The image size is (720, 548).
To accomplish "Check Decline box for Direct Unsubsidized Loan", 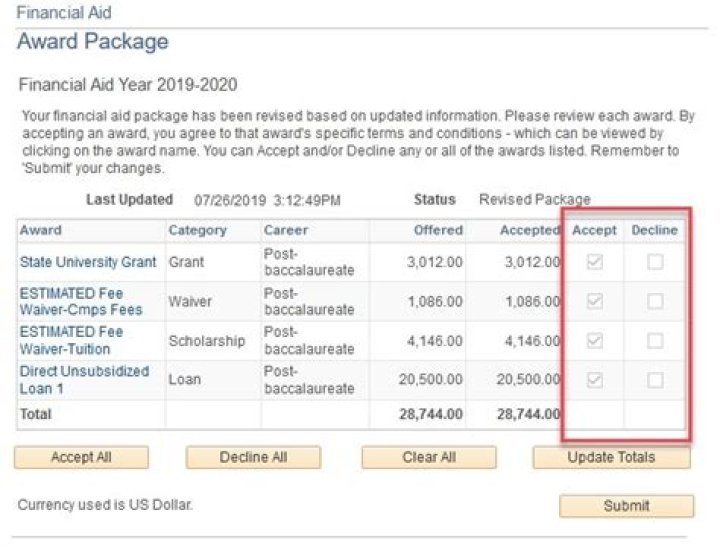I will point(655,380).
